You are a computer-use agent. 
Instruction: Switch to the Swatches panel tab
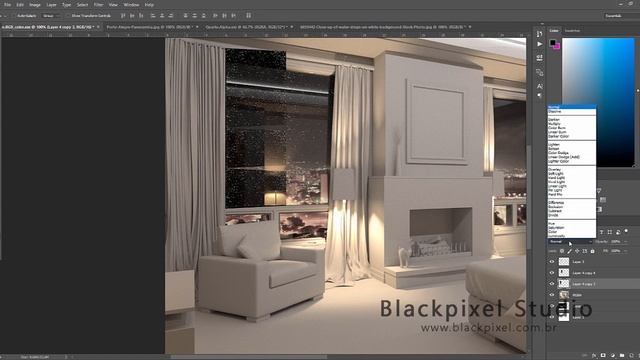(x=572, y=31)
